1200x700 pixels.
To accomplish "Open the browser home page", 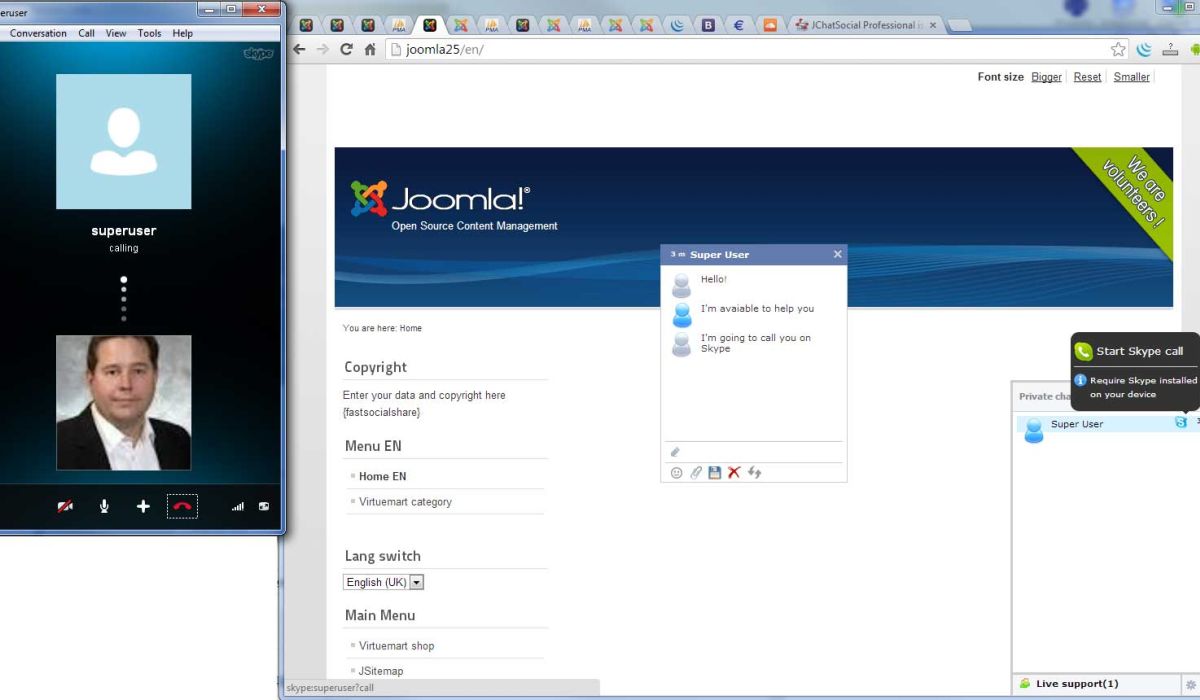I will tap(370, 49).
